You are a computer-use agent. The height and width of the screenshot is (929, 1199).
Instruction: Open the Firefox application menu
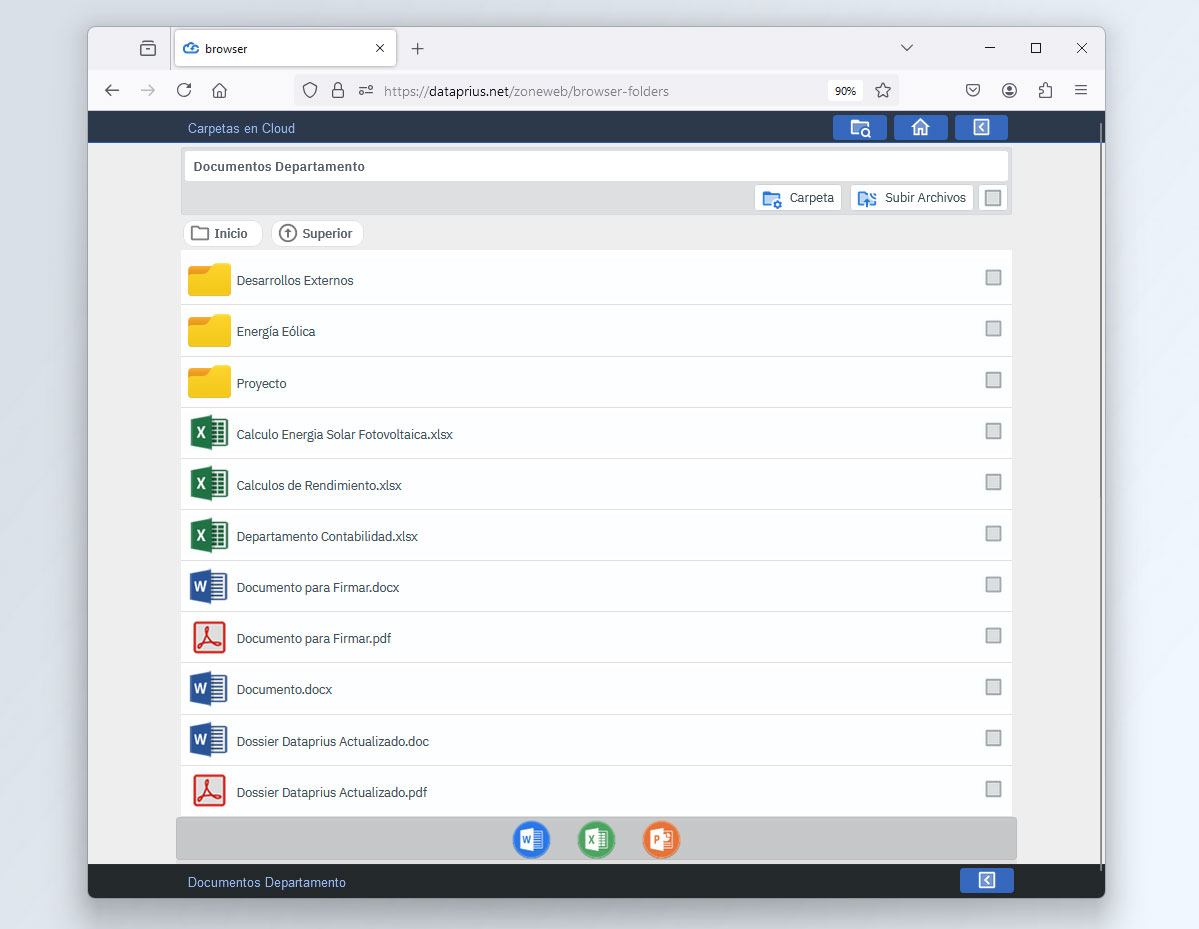tap(1080, 90)
